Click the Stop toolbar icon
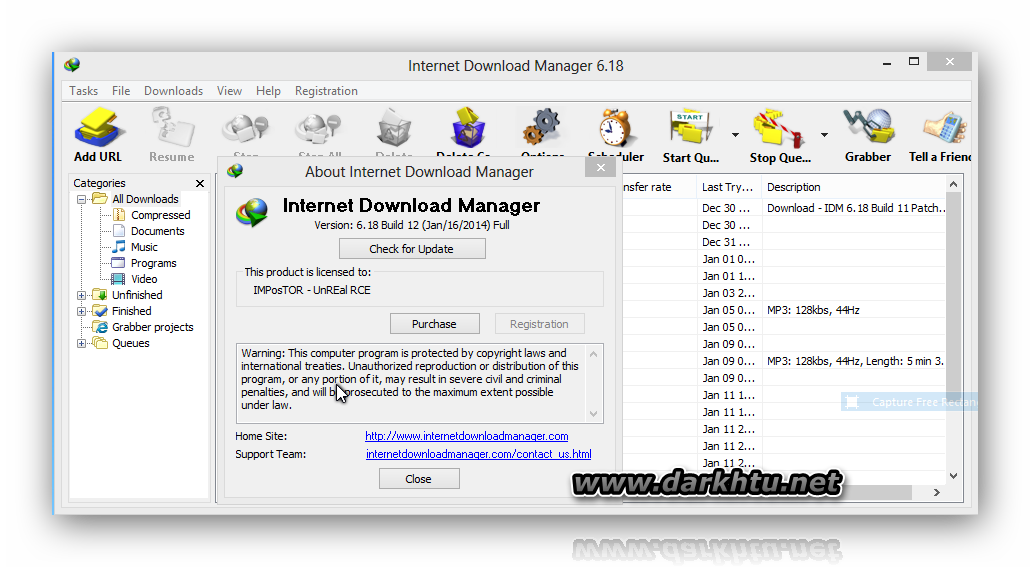 (246, 127)
